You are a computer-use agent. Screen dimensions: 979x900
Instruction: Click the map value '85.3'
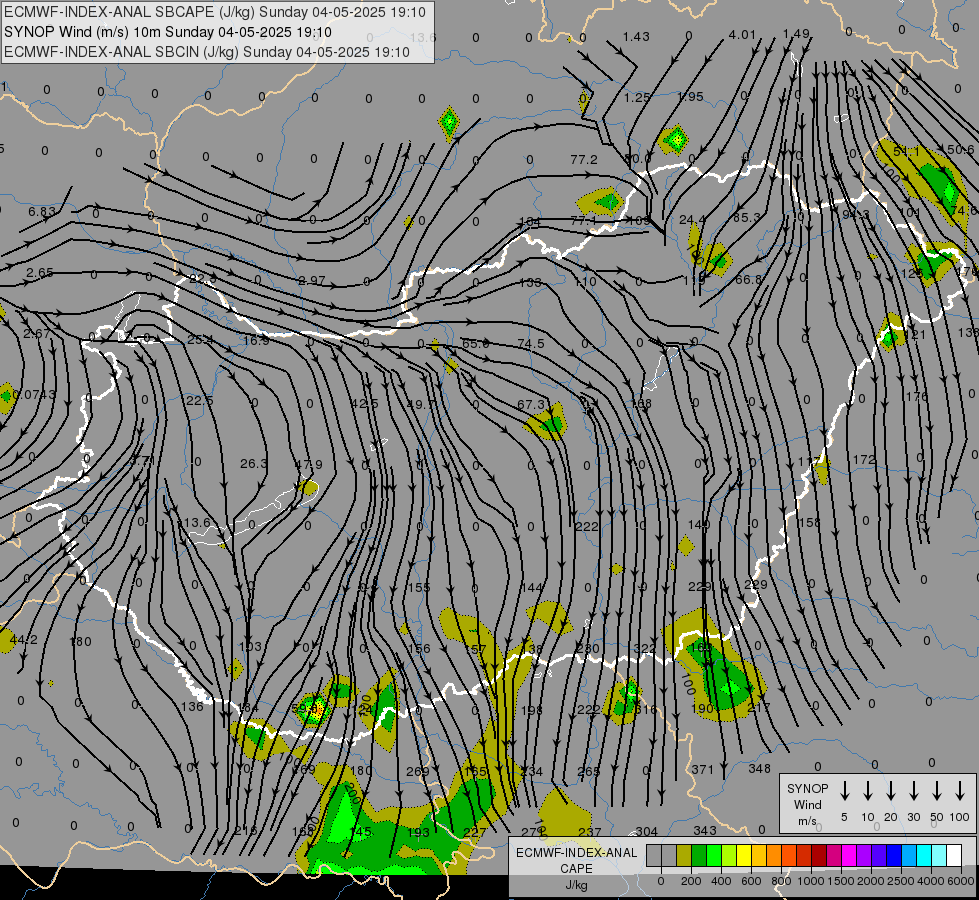pyautogui.click(x=747, y=217)
